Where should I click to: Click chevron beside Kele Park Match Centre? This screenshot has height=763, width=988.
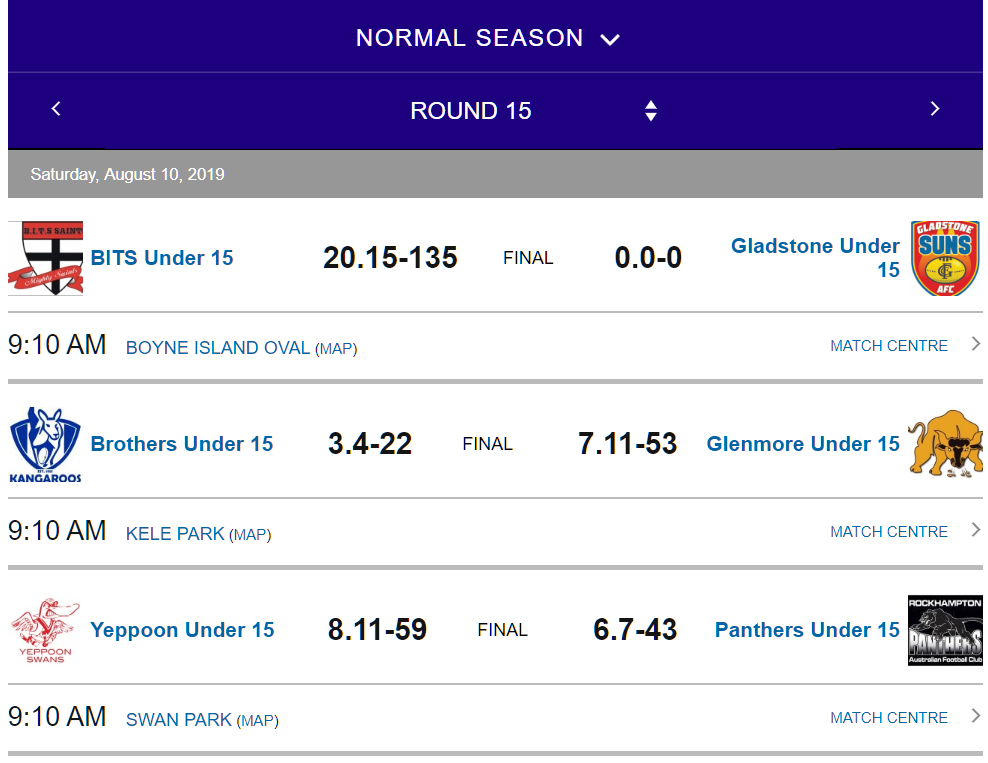[x=975, y=530]
